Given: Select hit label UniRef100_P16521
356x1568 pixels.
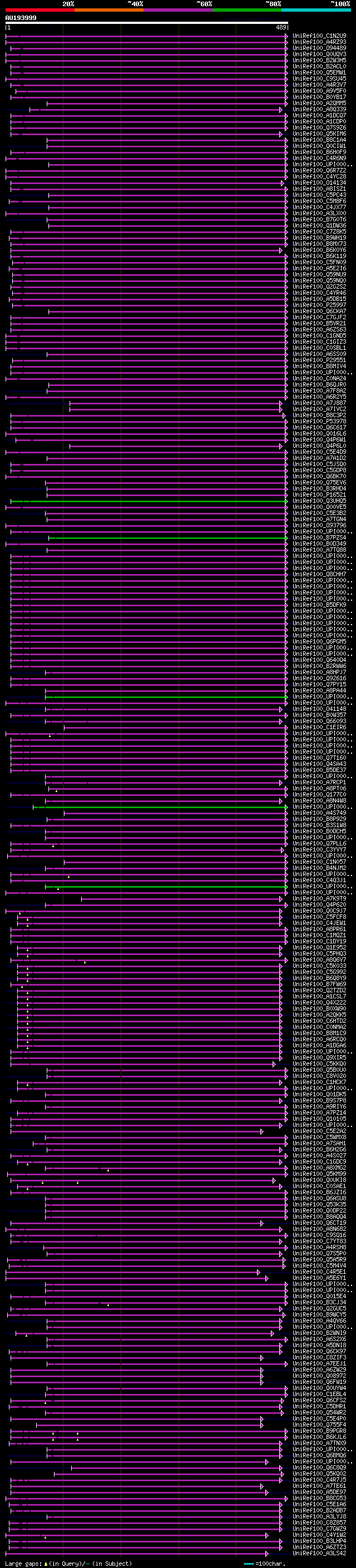Looking at the screenshot, I should coord(319,495).
